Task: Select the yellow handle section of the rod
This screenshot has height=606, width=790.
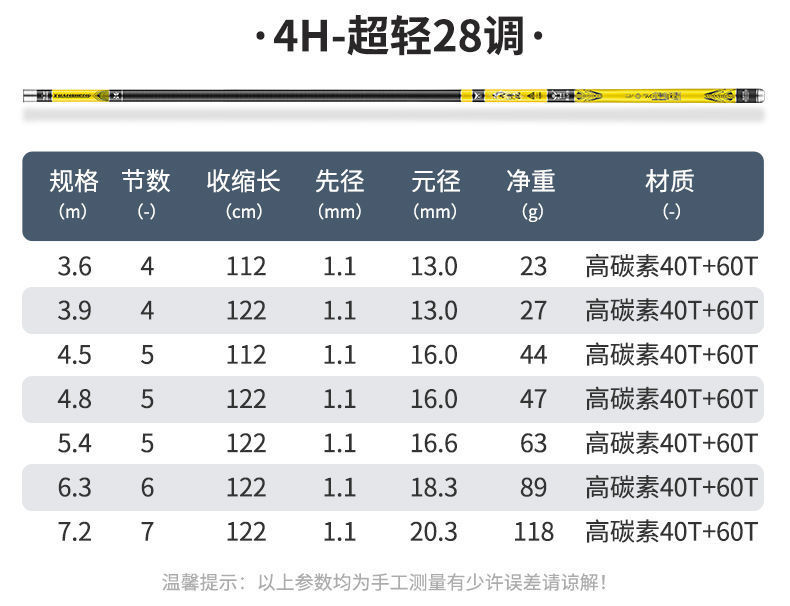Action: (613, 95)
